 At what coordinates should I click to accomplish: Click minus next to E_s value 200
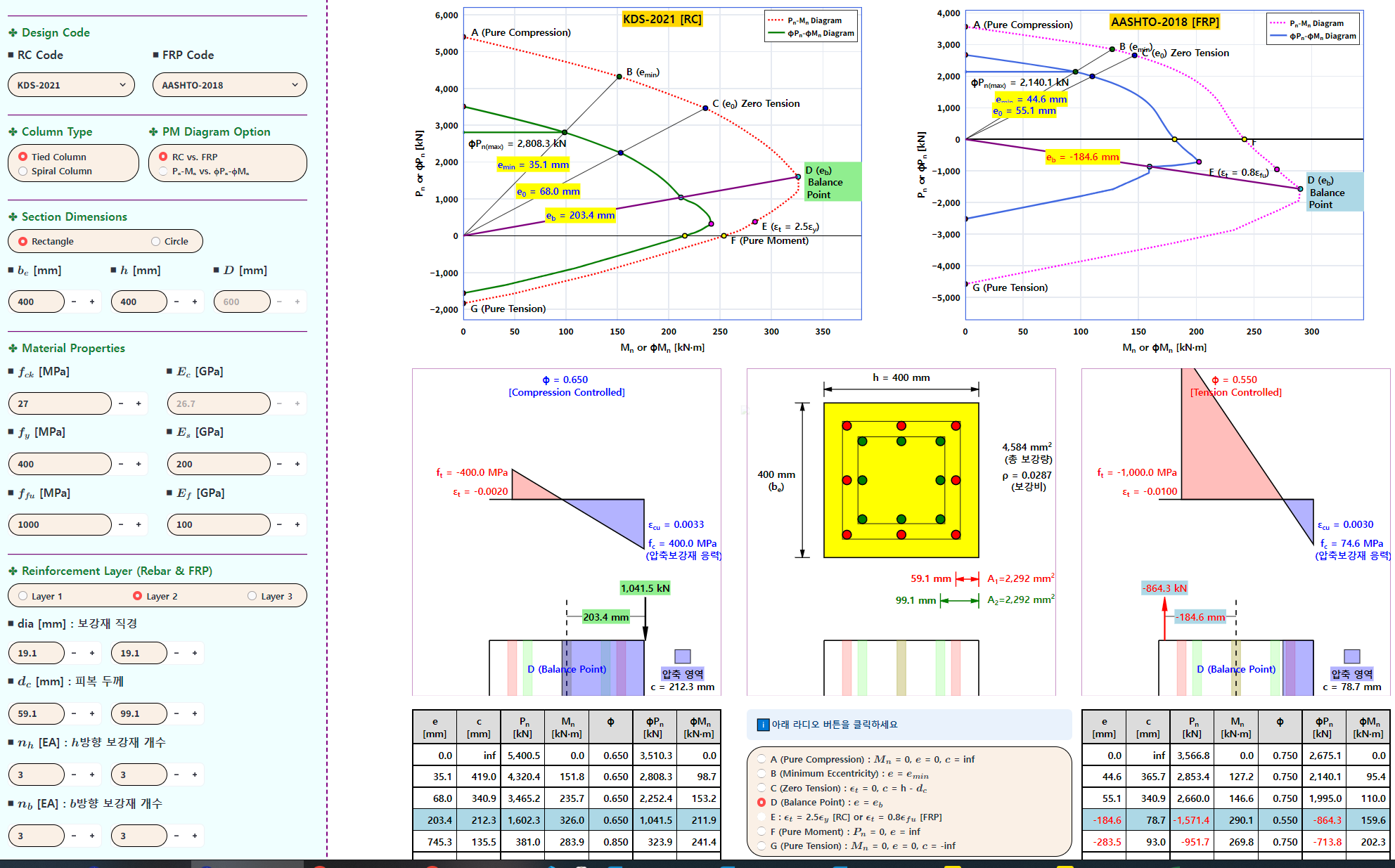point(279,464)
